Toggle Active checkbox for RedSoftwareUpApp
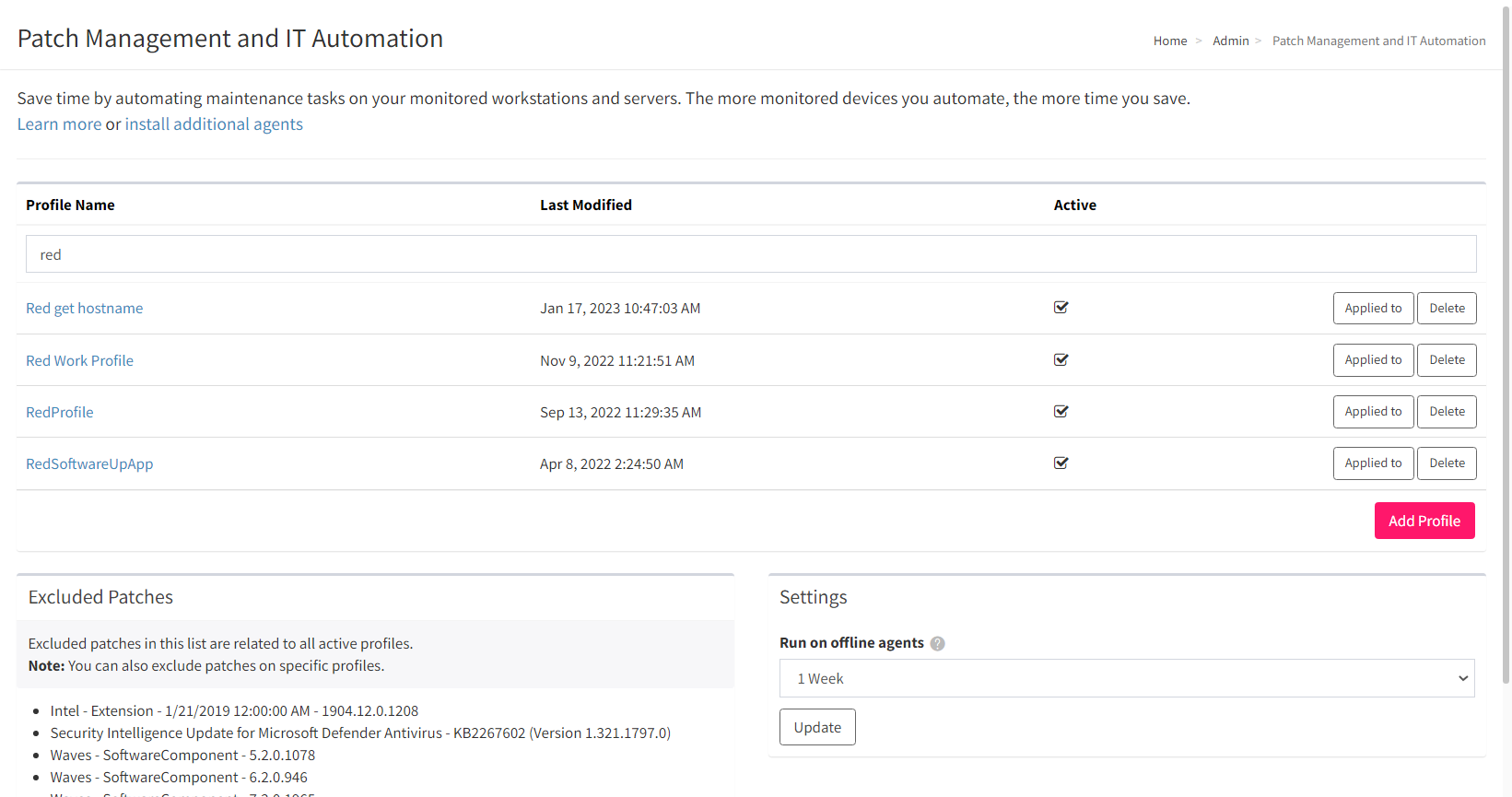 coord(1061,463)
